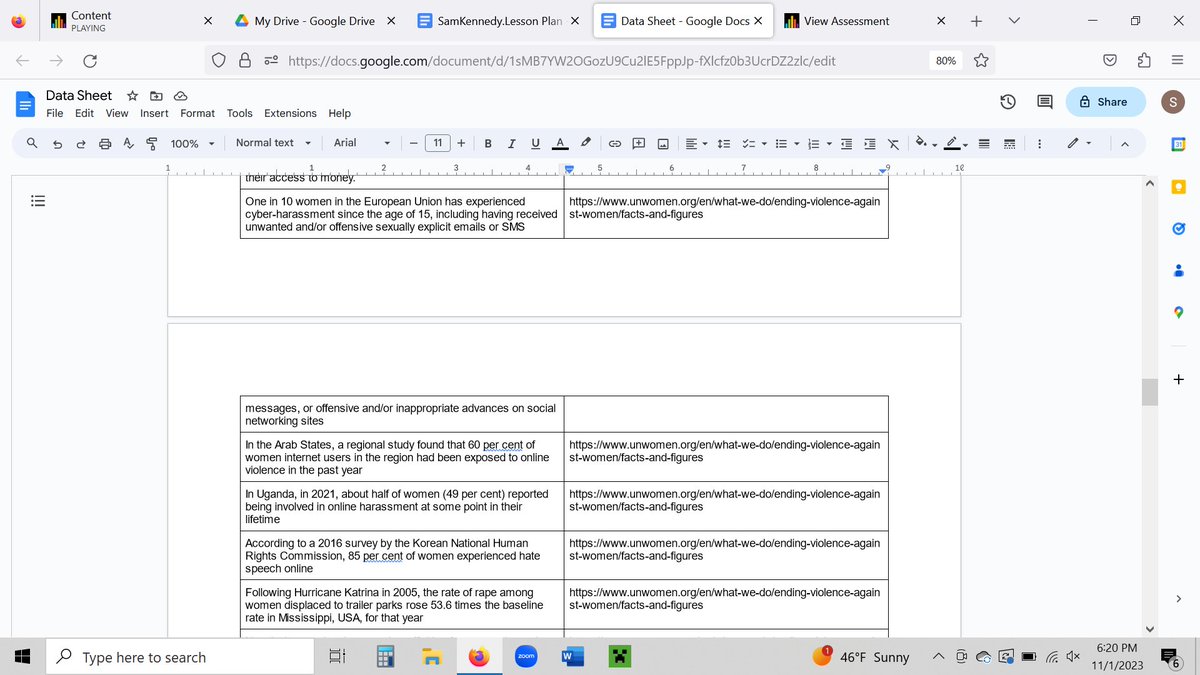Decrease indent of the selected paragraph
The width and height of the screenshot is (1200, 675).
[846, 143]
